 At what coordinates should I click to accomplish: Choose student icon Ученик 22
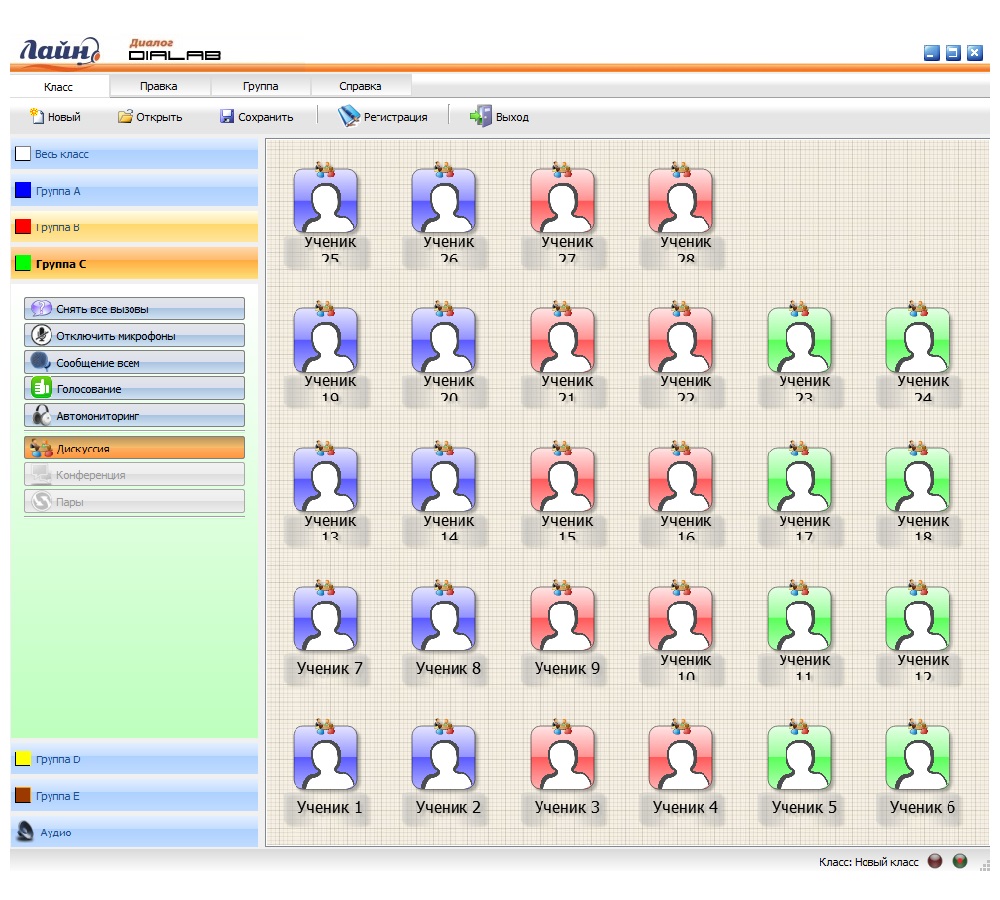(x=680, y=340)
